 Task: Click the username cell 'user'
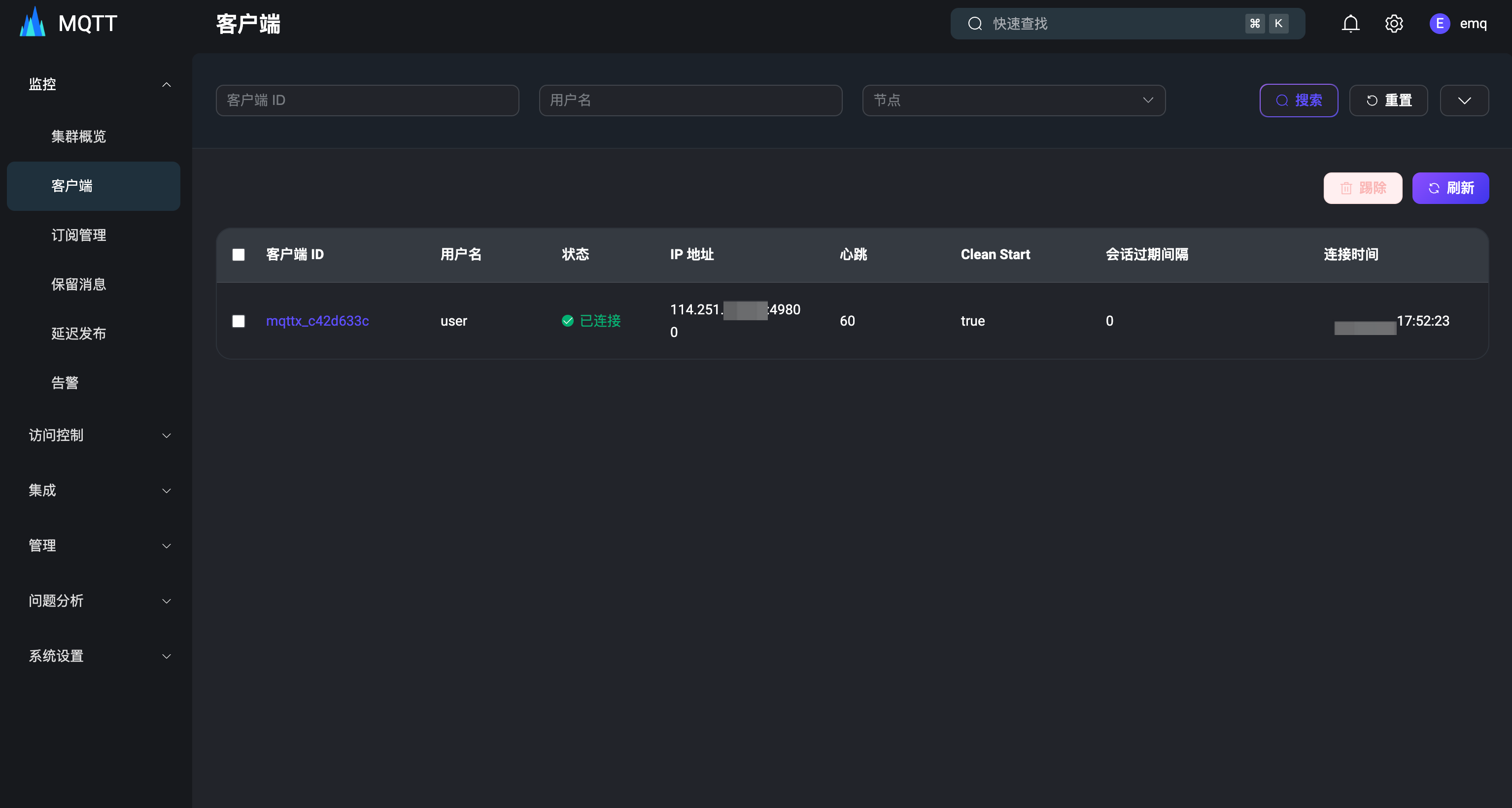454,321
